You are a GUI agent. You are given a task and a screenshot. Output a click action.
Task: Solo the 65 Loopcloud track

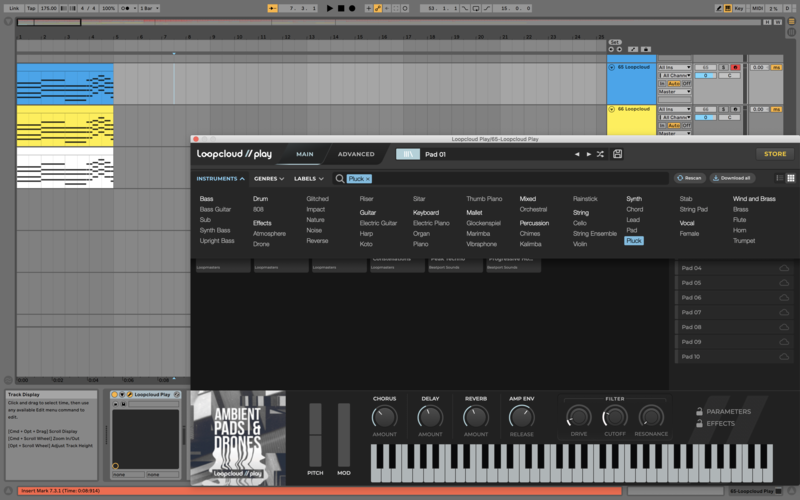[723, 67]
